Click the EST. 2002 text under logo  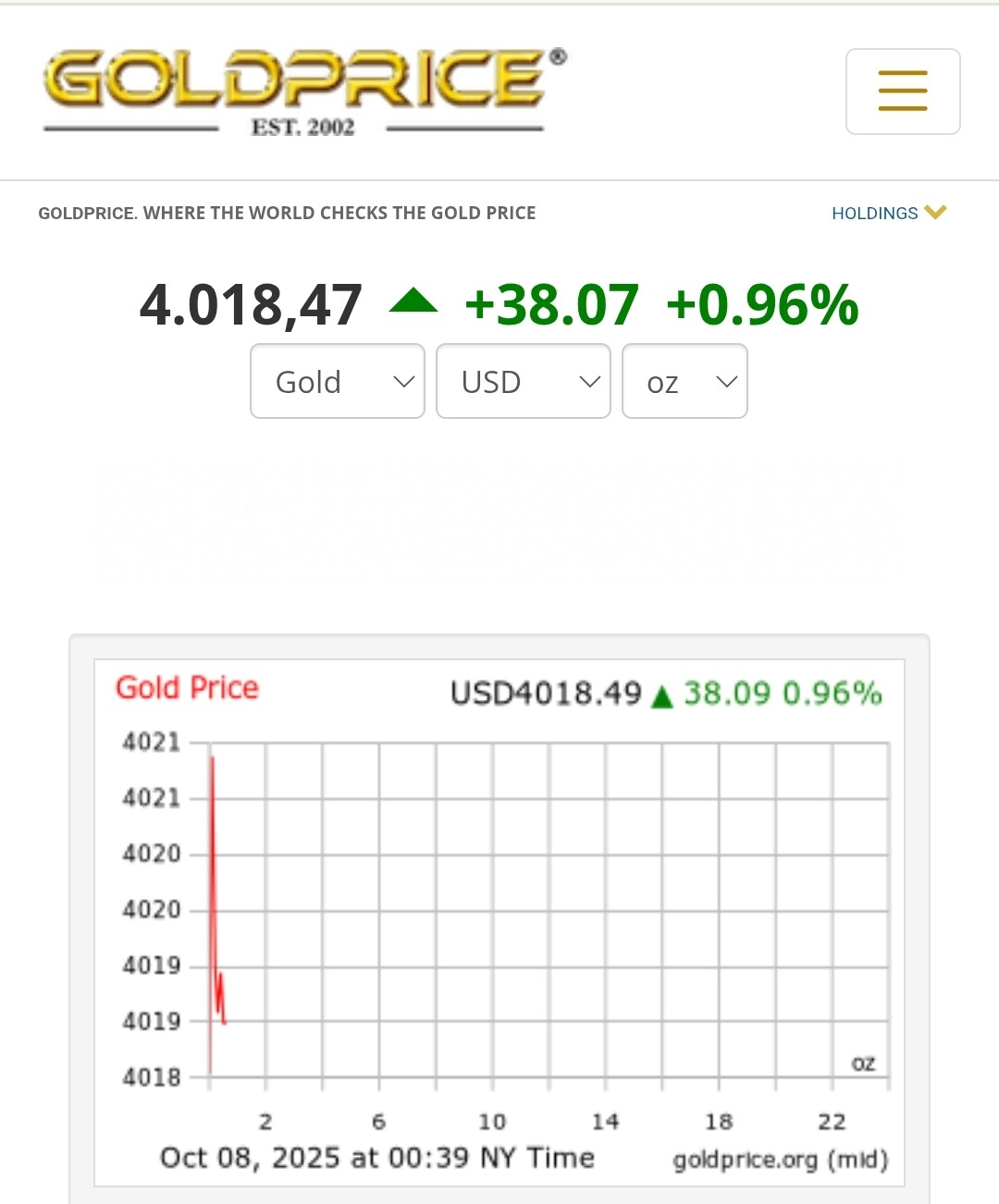pyautogui.click(x=302, y=128)
